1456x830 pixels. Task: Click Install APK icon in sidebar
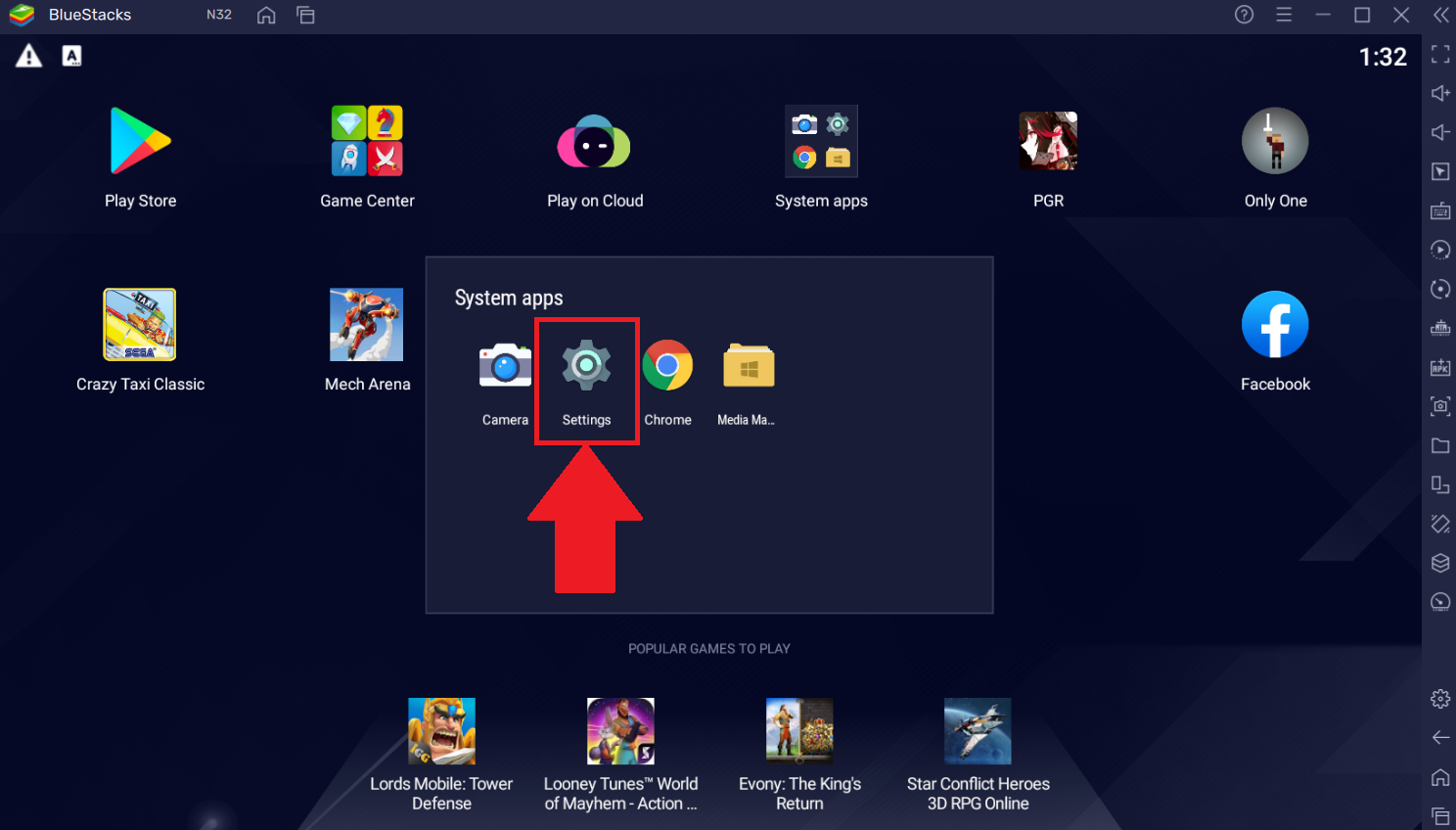coord(1440,367)
